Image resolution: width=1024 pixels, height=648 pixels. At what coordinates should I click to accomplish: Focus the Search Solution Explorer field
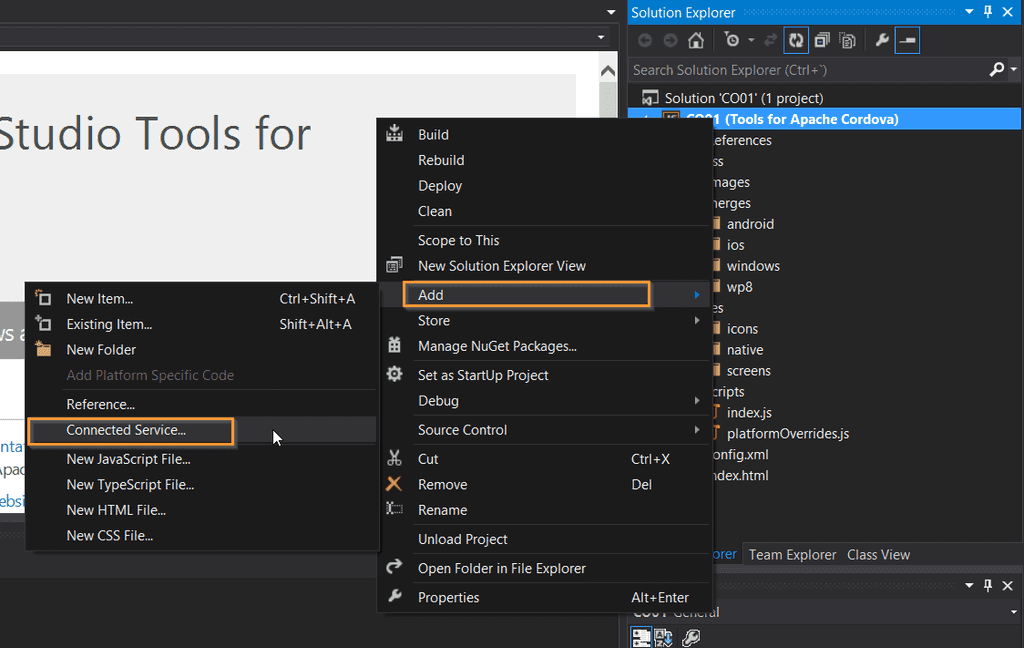(x=808, y=70)
